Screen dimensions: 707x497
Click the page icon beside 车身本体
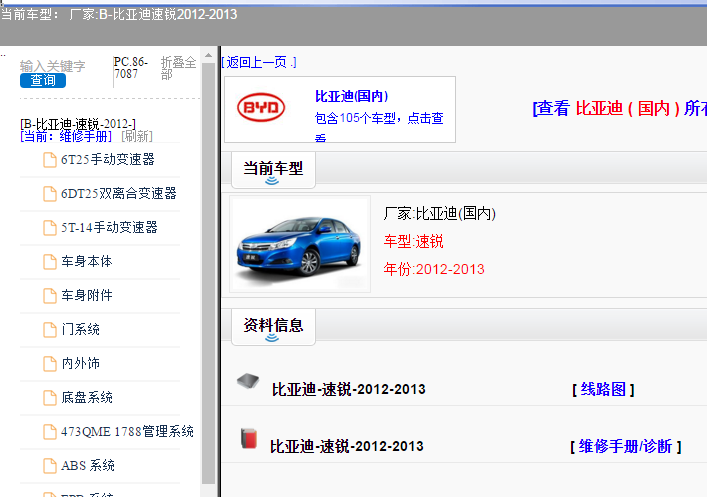50,262
